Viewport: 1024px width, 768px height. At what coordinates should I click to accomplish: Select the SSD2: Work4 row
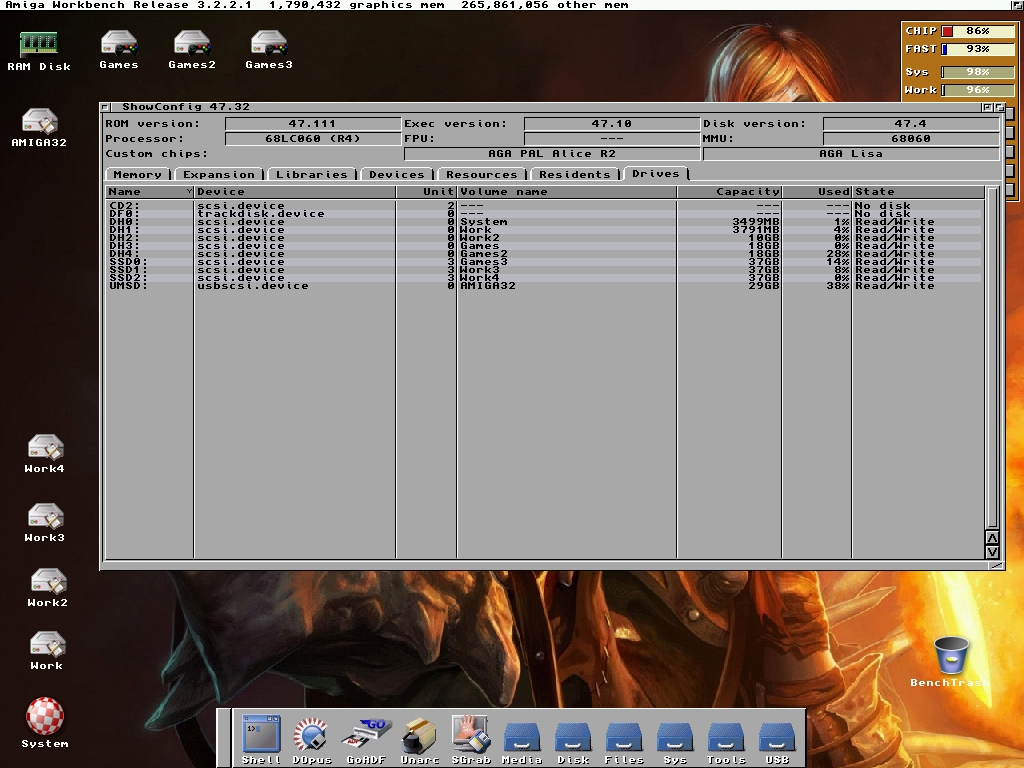[x=544, y=278]
